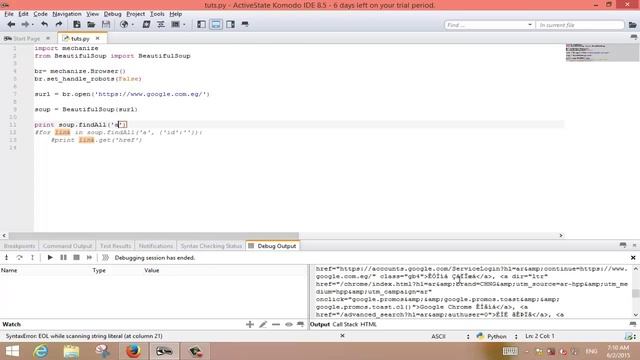
Task: Click the detach debugger icon
Action: pos(89,258)
